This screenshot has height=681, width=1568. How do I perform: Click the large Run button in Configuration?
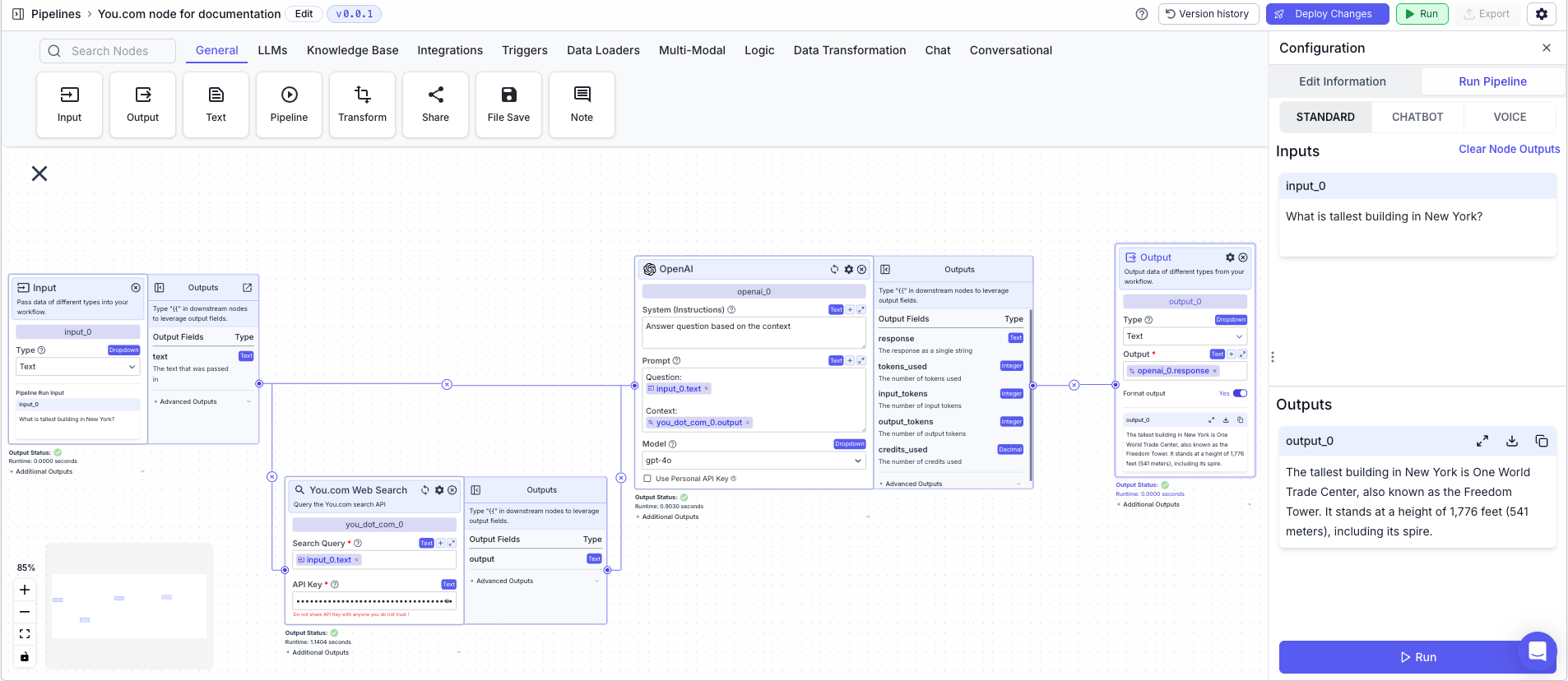pyautogui.click(x=1417, y=657)
